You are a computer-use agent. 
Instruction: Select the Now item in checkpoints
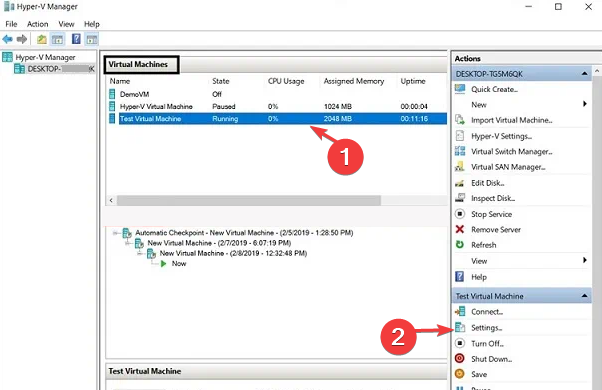coord(179,264)
